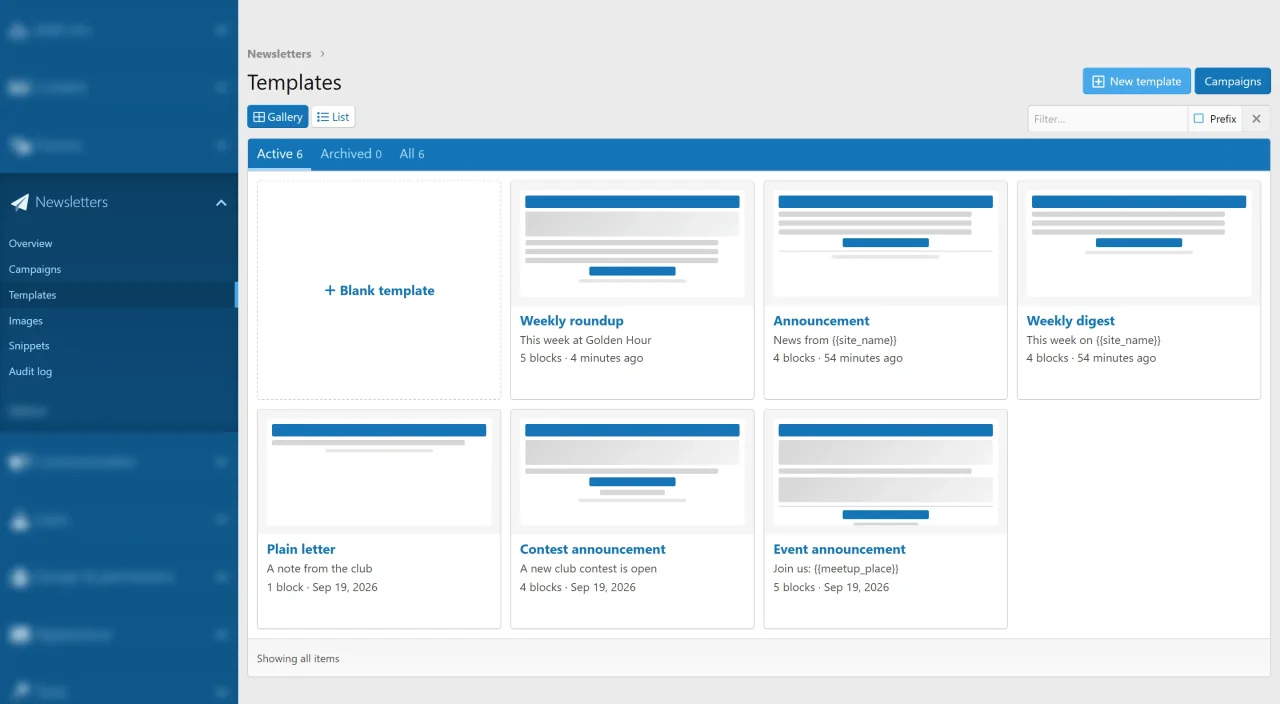
Task: Open the Contest announcement template
Action: 593,549
